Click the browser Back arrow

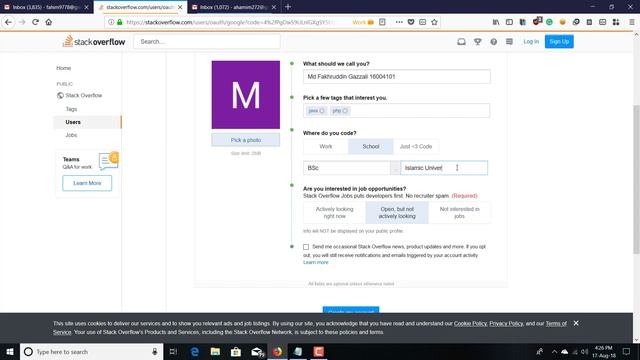tap(9, 22)
